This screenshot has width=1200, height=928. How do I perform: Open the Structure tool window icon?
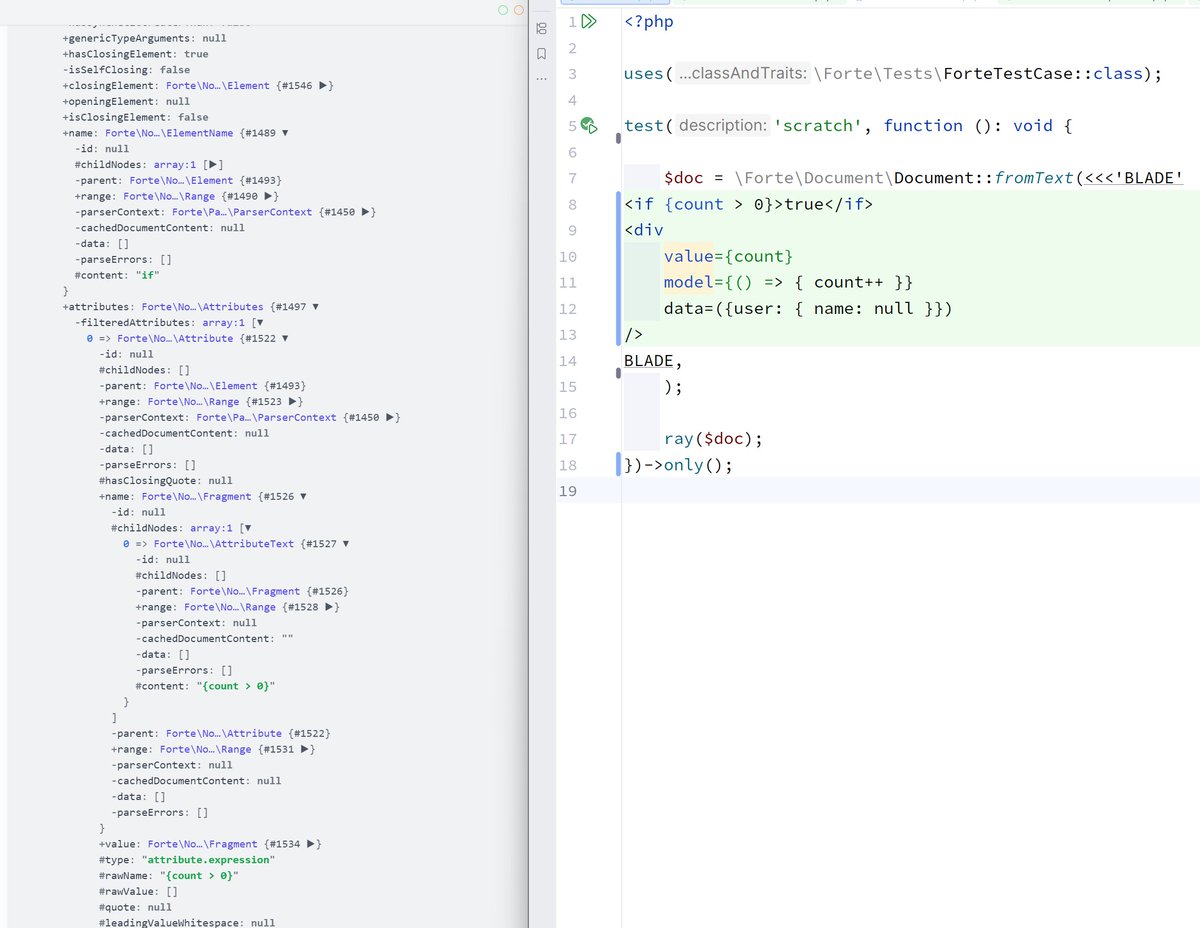(x=541, y=28)
